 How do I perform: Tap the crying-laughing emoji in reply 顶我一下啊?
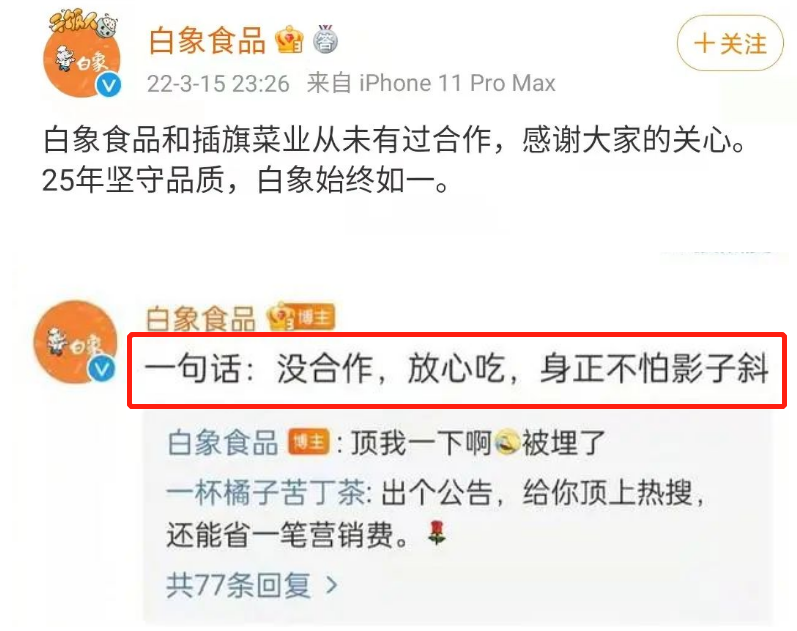[506, 441]
